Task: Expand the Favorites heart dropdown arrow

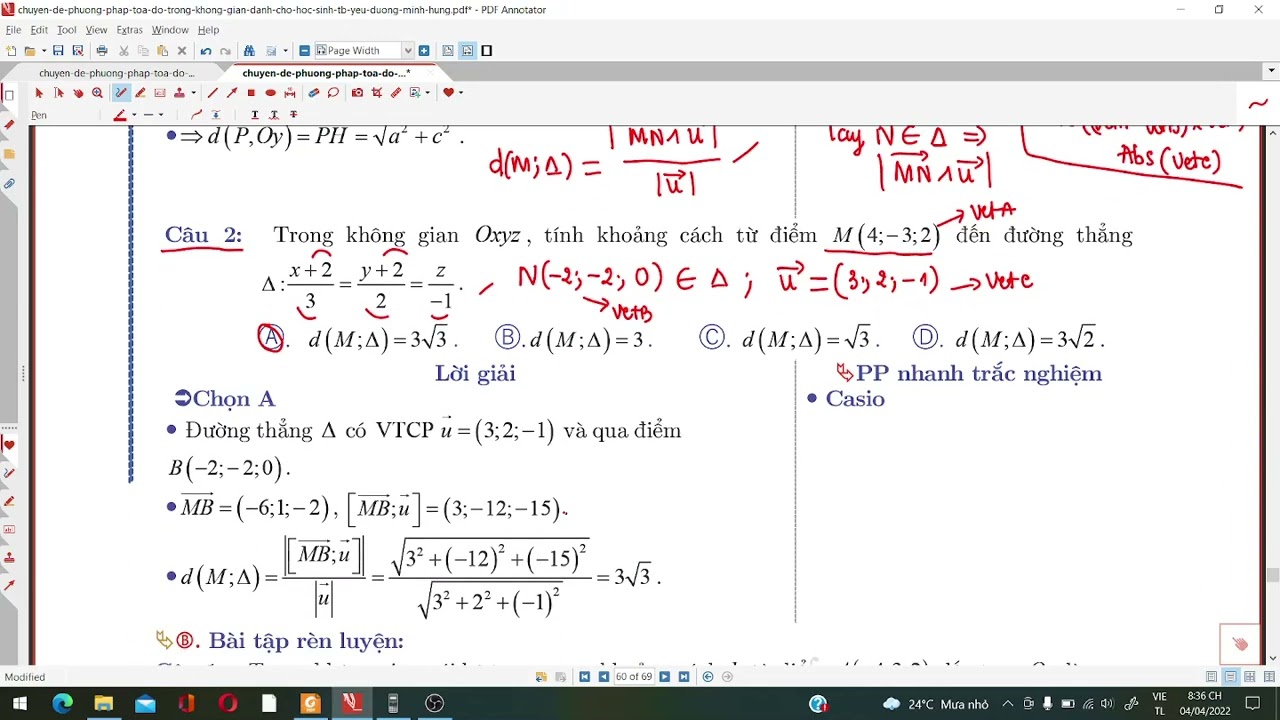Action: (x=461, y=93)
